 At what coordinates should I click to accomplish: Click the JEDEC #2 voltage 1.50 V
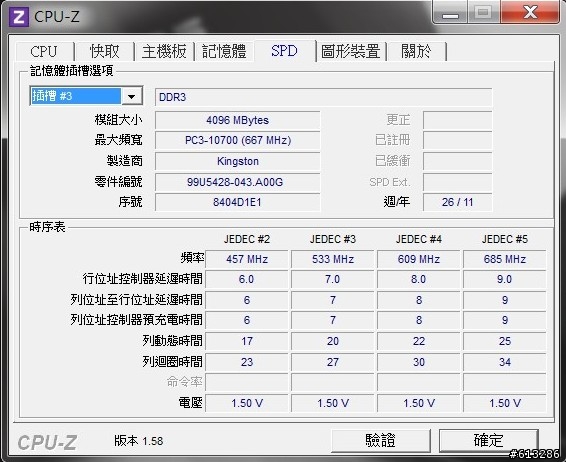[x=247, y=403]
